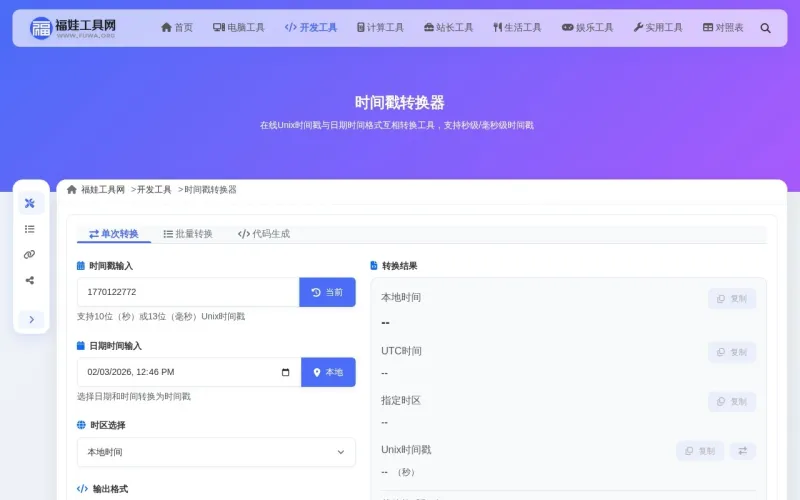Focus the datetime input showing 02/03/2026

(x=189, y=372)
